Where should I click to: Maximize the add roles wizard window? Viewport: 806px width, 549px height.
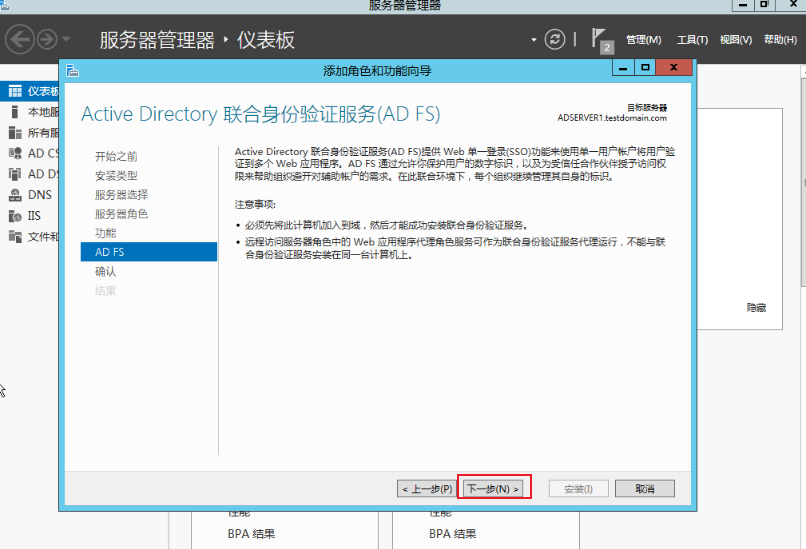point(645,68)
